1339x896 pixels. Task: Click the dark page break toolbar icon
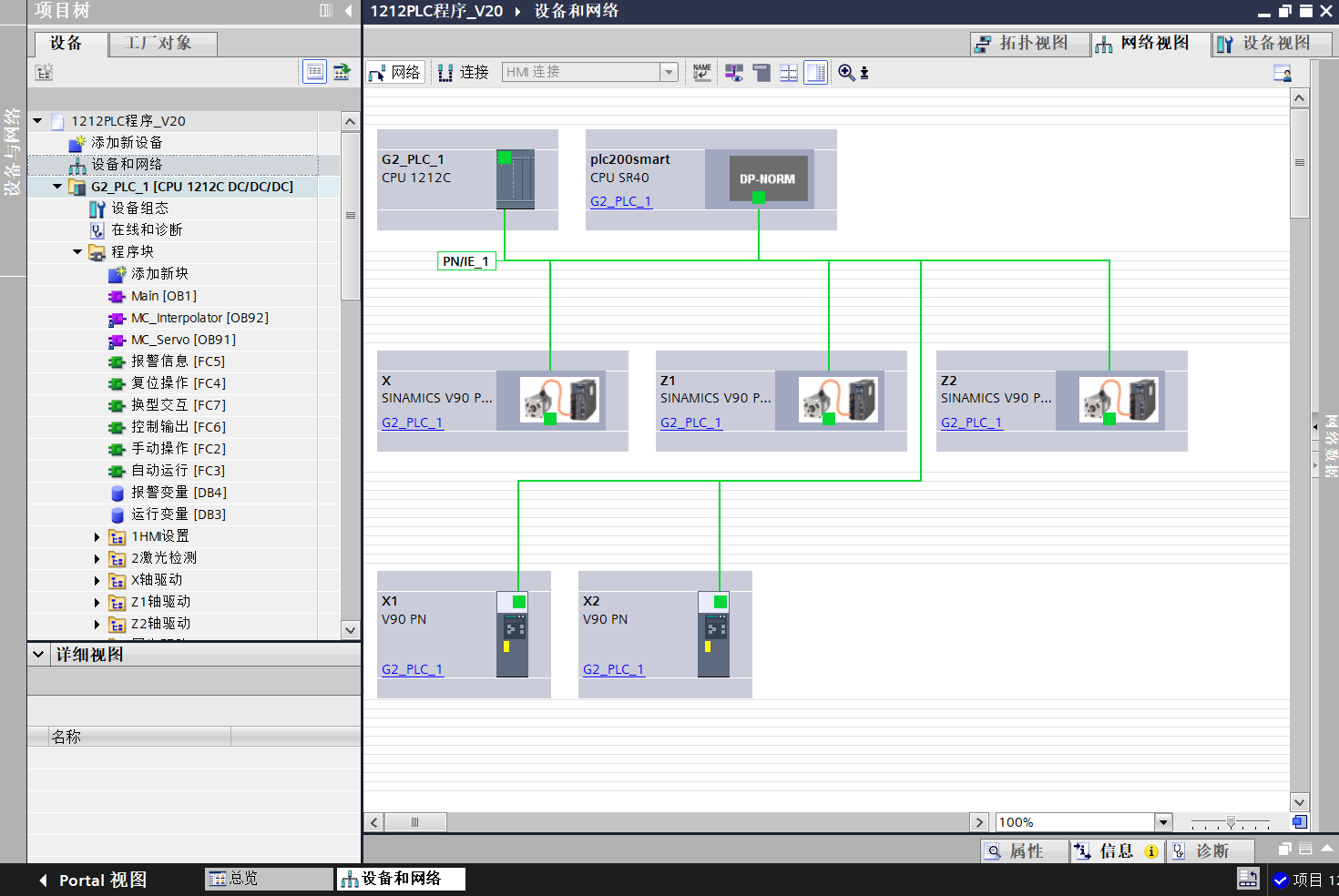(x=761, y=72)
